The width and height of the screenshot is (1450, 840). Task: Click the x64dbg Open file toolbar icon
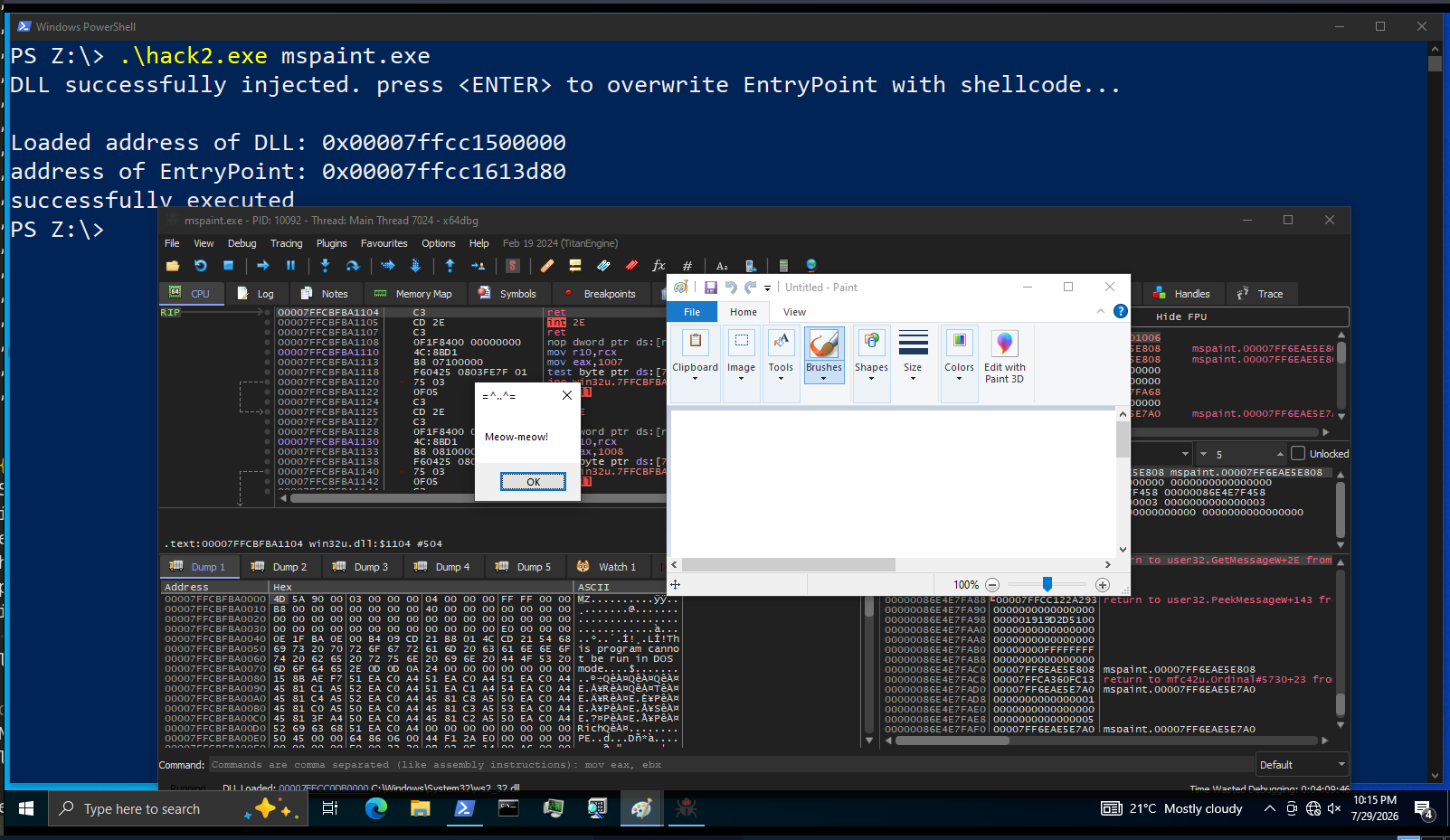click(x=173, y=266)
